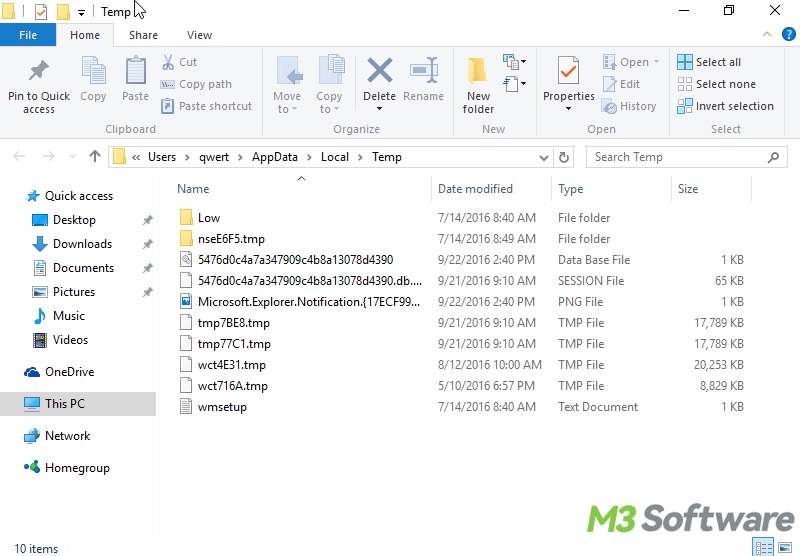
Task: Select Network in navigation pane
Action: pos(67,436)
